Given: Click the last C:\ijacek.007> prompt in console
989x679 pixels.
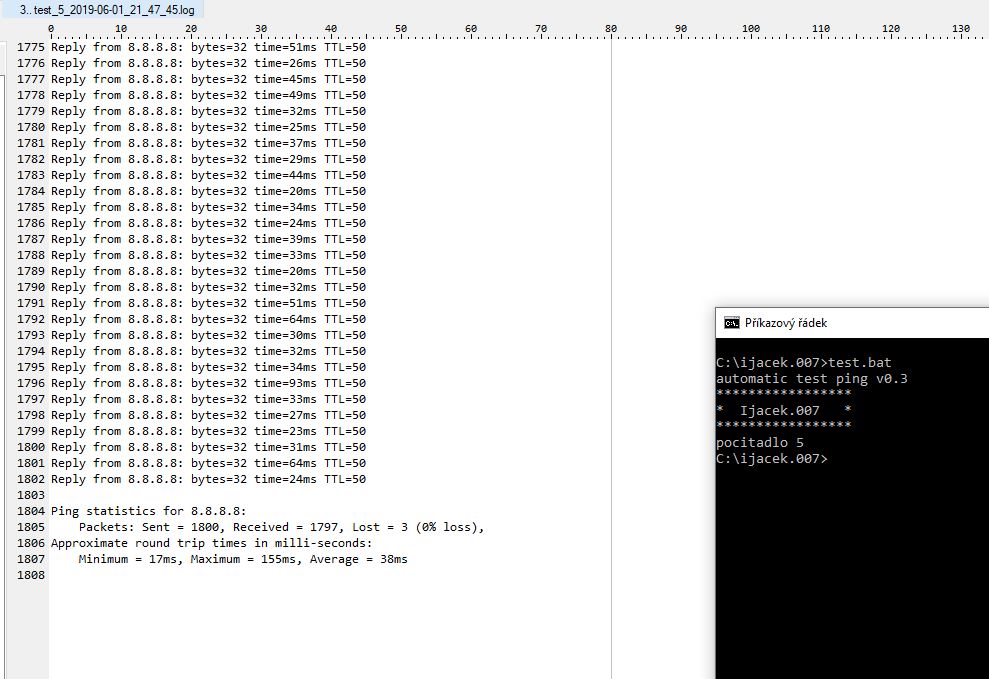Looking at the screenshot, I should point(771,459).
